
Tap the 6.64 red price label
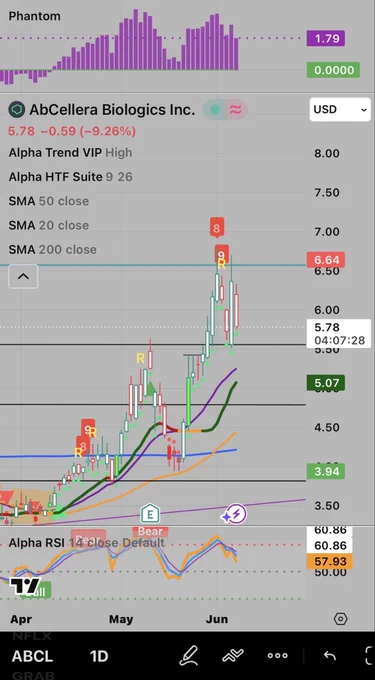(x=326, y=260)
